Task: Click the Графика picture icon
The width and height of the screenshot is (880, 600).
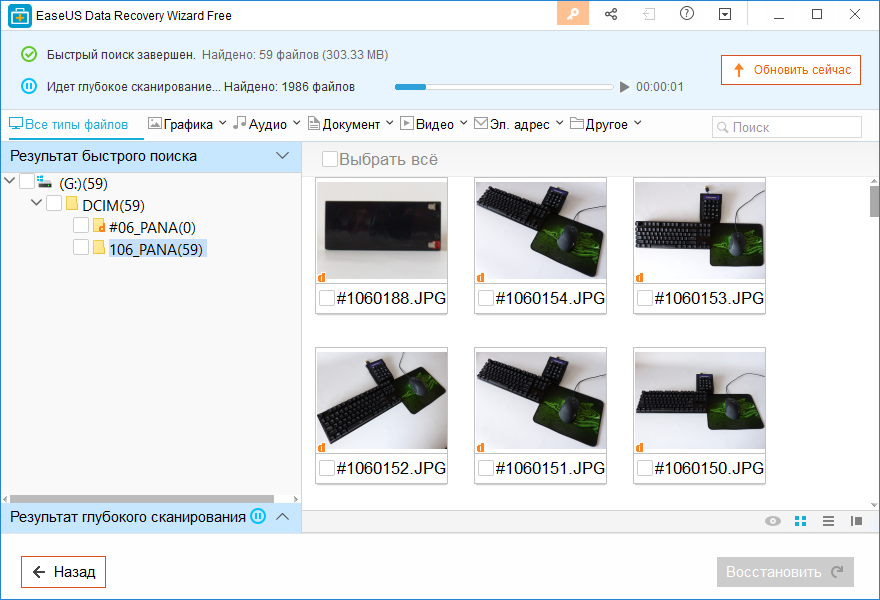Action: [154, 123]
